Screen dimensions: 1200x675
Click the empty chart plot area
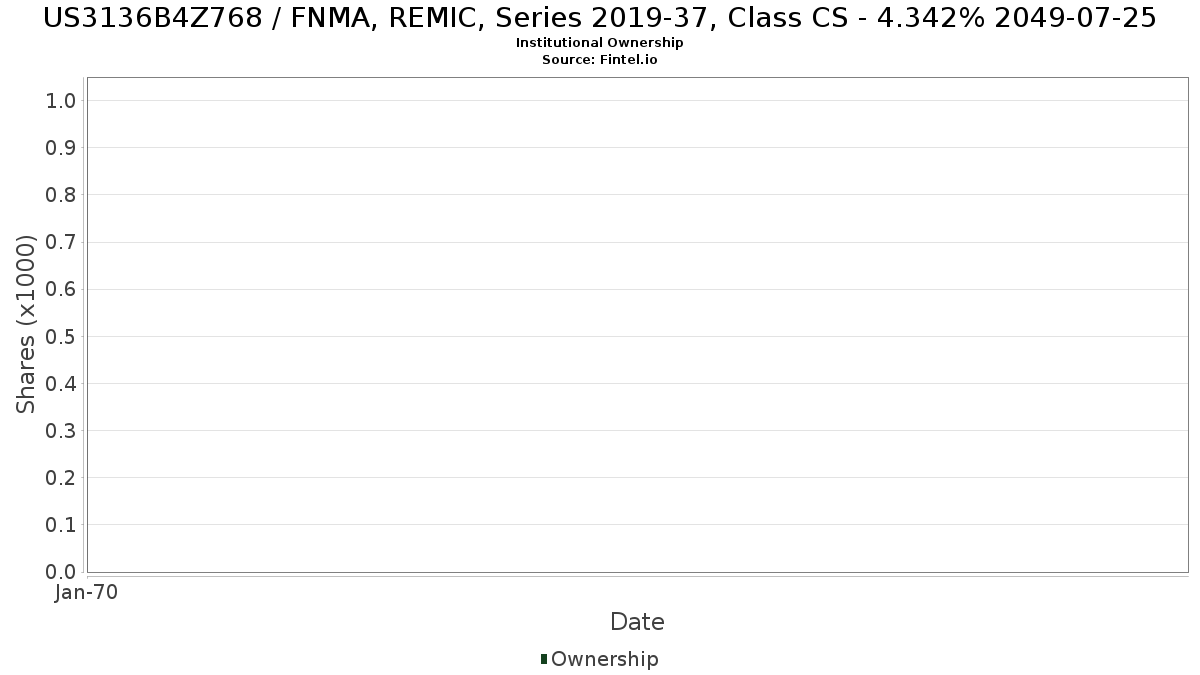[x=637, y=325]
